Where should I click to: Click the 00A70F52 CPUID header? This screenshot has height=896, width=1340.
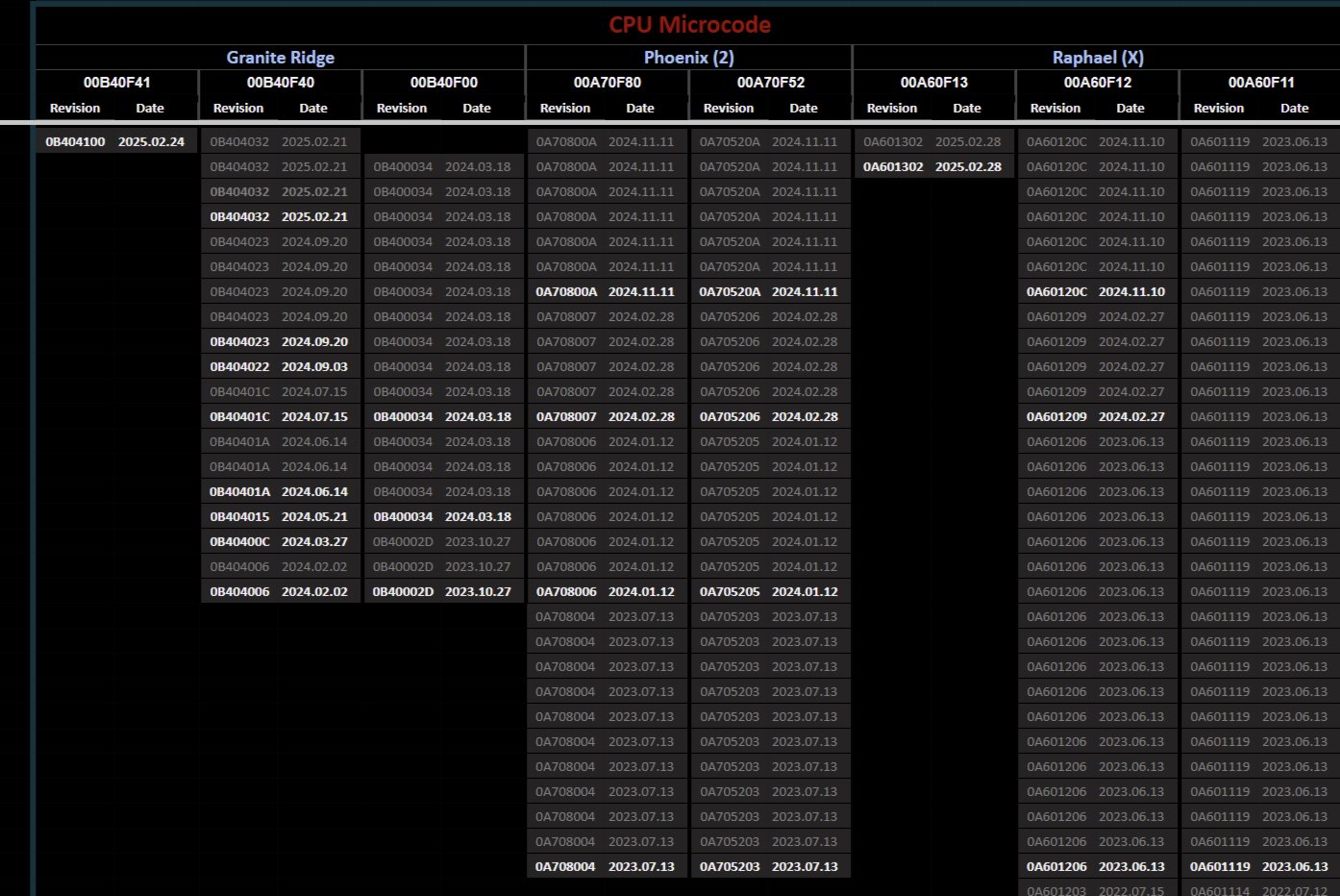pos(771,83)
